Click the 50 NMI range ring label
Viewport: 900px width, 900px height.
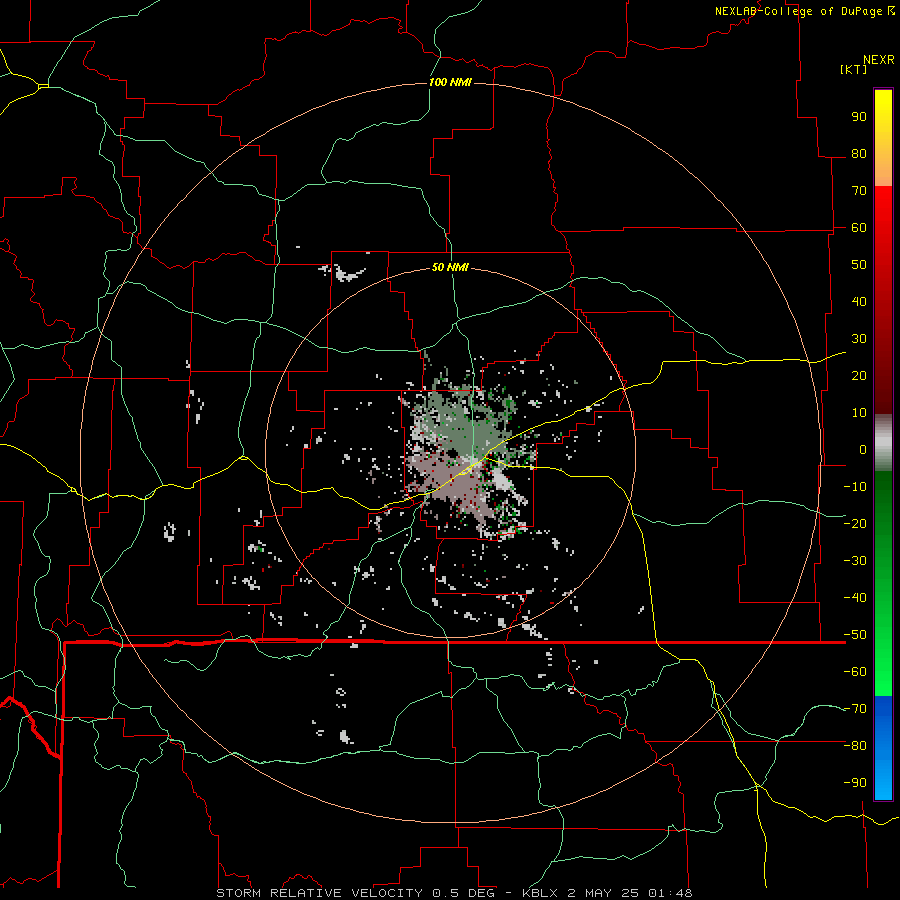450,267
